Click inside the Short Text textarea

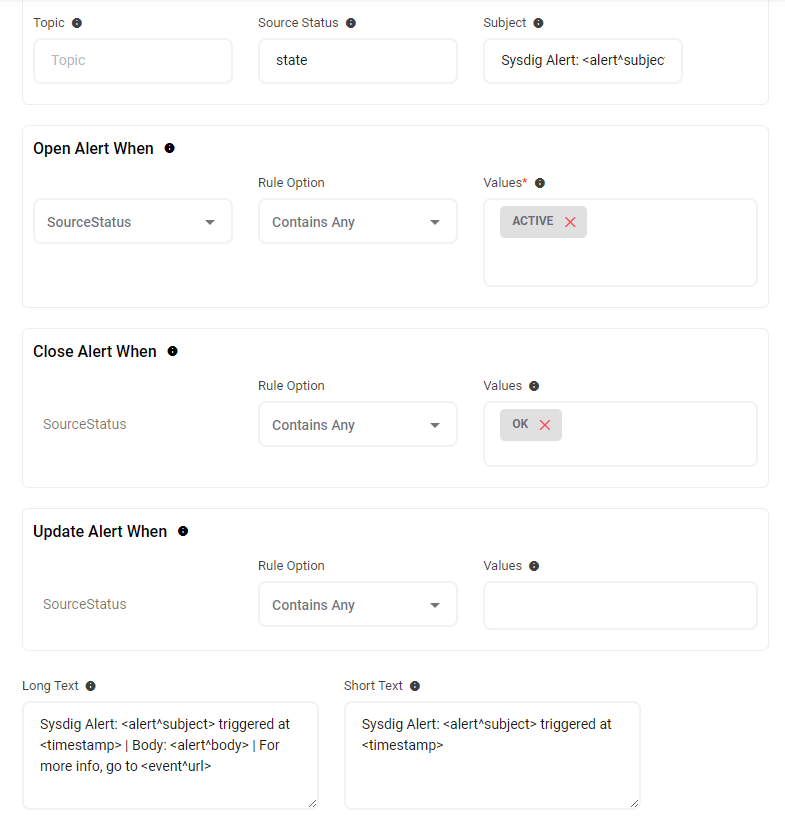tap(491, 755)
